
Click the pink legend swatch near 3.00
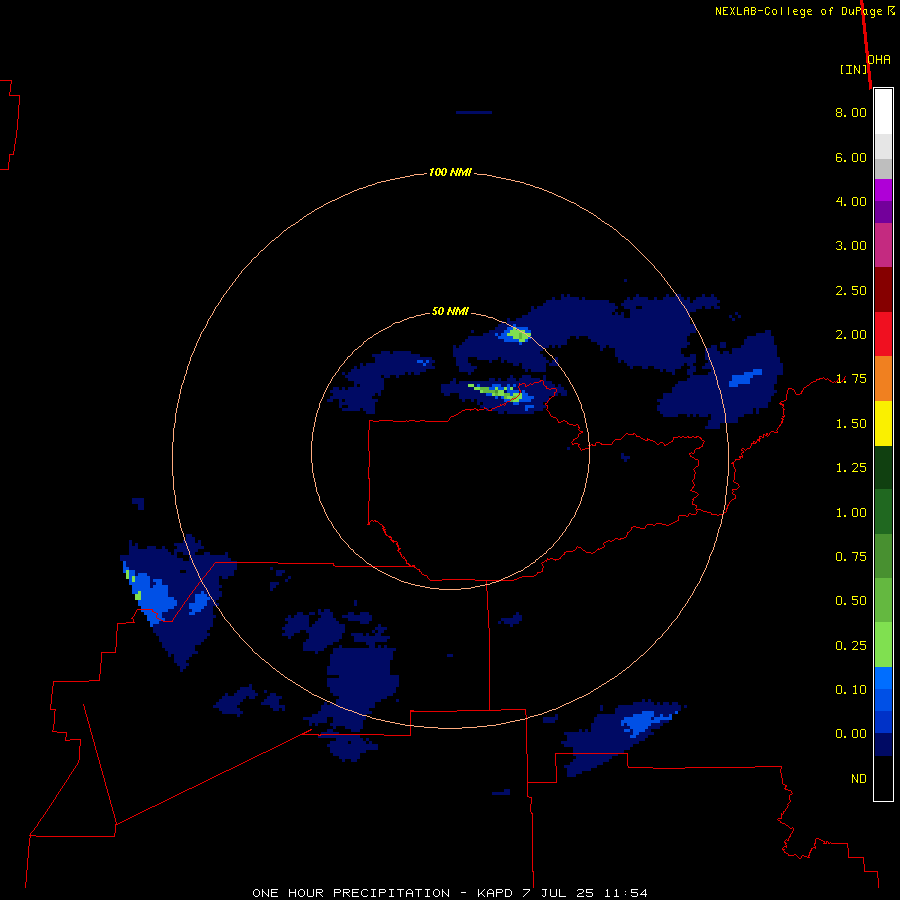pos(883,246)
